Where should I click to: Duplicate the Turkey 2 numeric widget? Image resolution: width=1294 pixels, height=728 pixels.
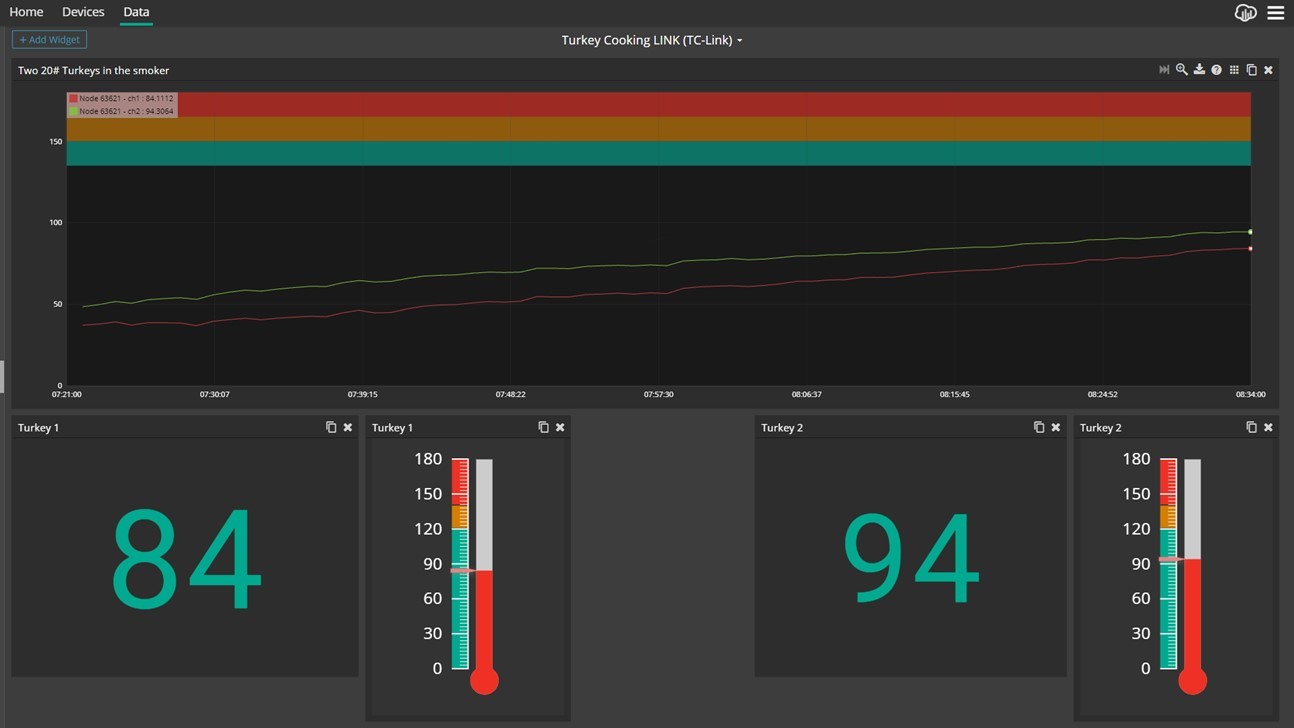(x=1039, y=427)
